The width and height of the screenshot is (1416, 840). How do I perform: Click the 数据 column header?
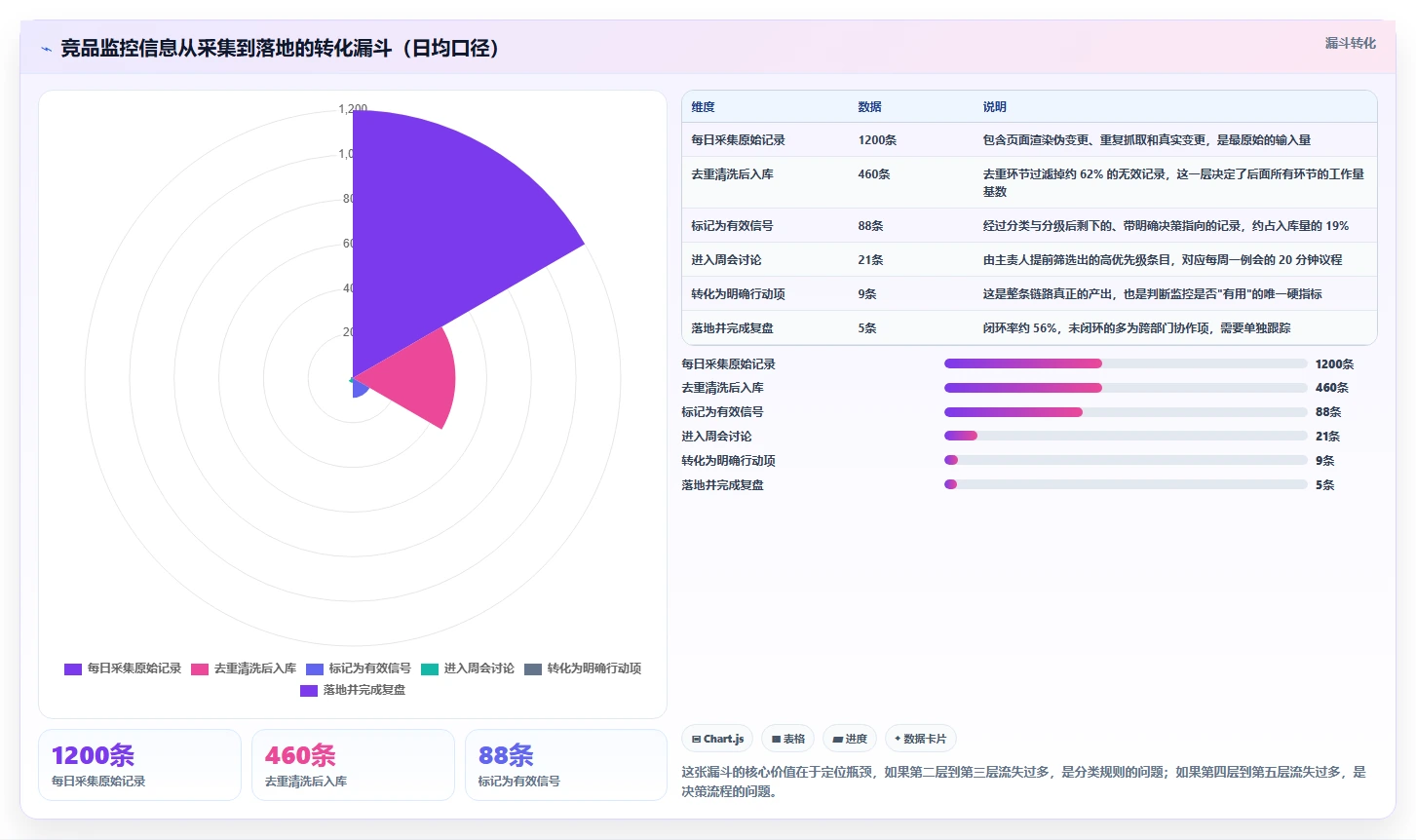[869, 107]
